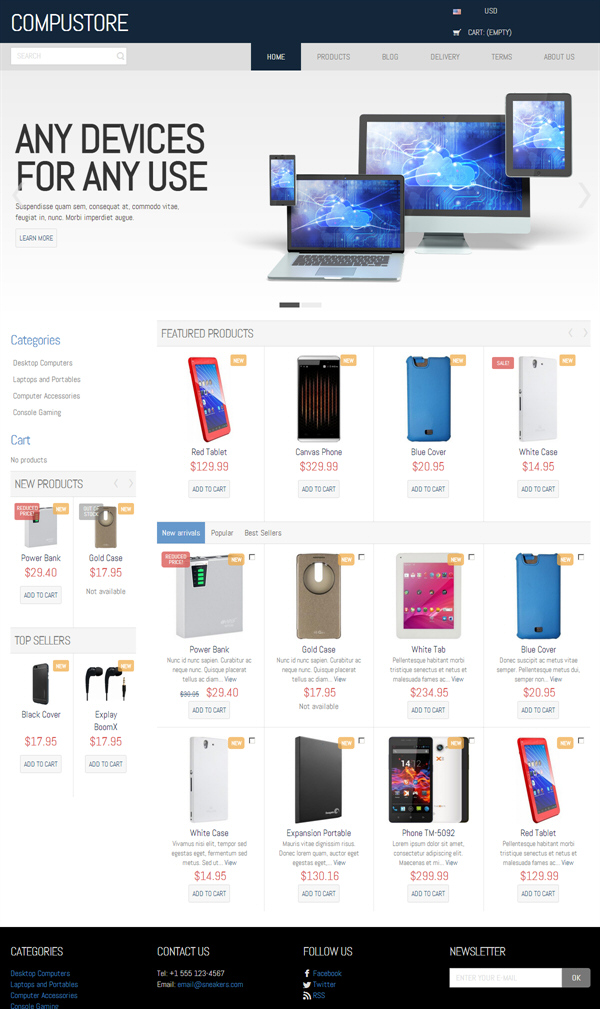The image size is (600, 1009).
Task: Tick compare checkbox for Power Bank
Action: point(252,557)
